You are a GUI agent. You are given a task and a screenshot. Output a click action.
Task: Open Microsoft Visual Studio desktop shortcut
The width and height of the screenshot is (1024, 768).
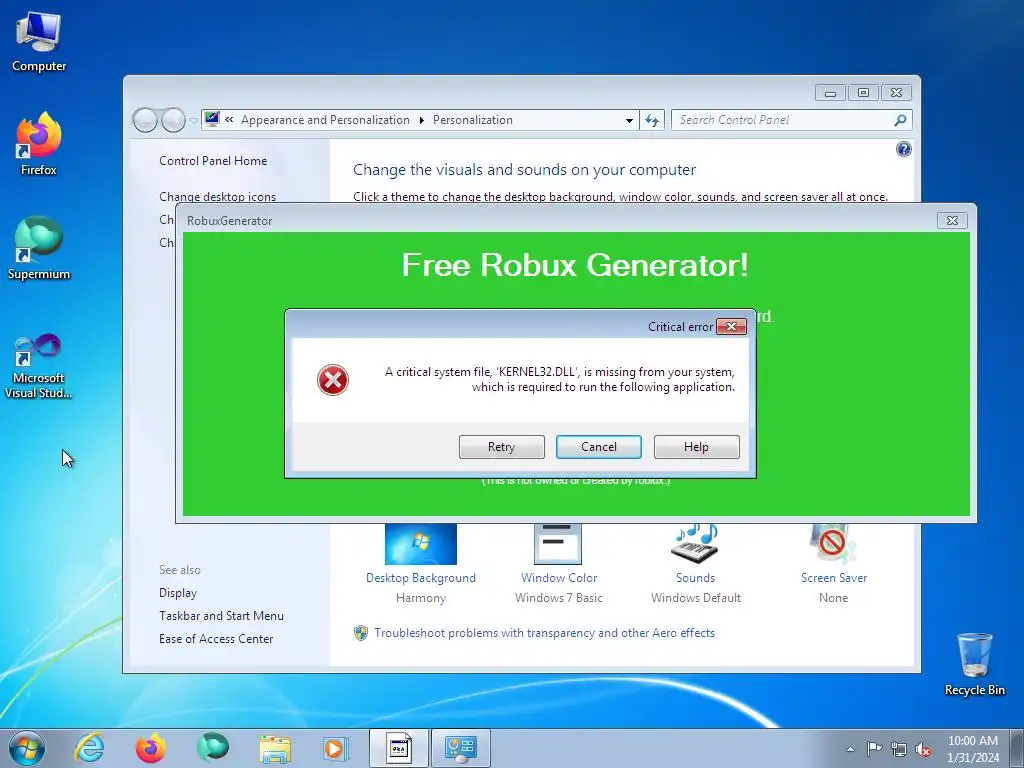[x=39, y=366]
